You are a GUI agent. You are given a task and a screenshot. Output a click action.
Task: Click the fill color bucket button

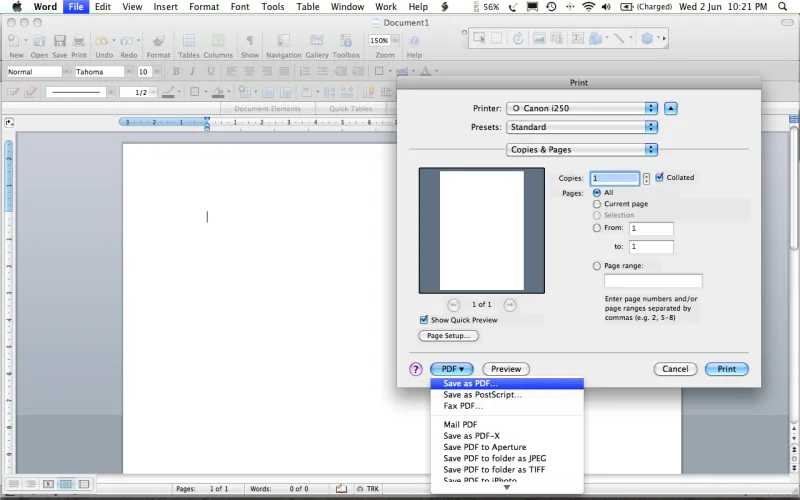(218, 92)
